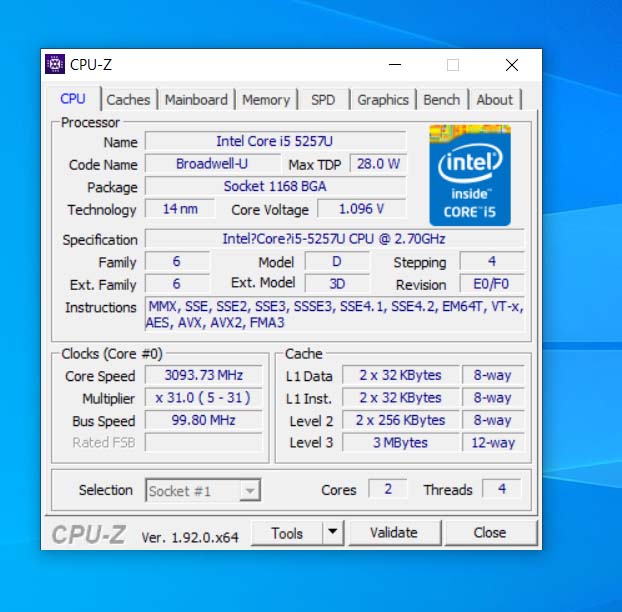Select the CPU tab

point(73,99)
